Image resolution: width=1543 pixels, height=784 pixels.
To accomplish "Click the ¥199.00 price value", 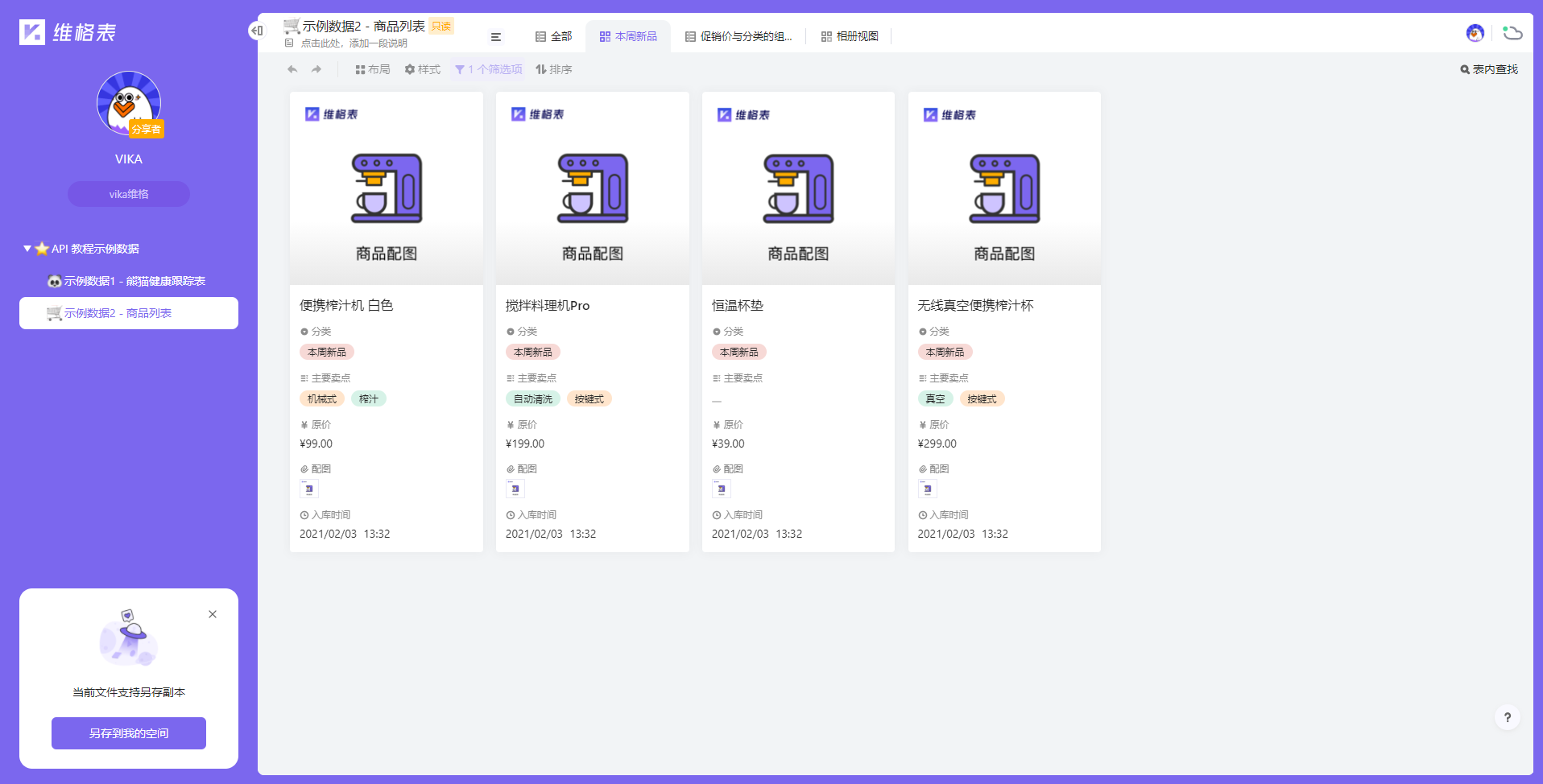I will tap(525, 444).
